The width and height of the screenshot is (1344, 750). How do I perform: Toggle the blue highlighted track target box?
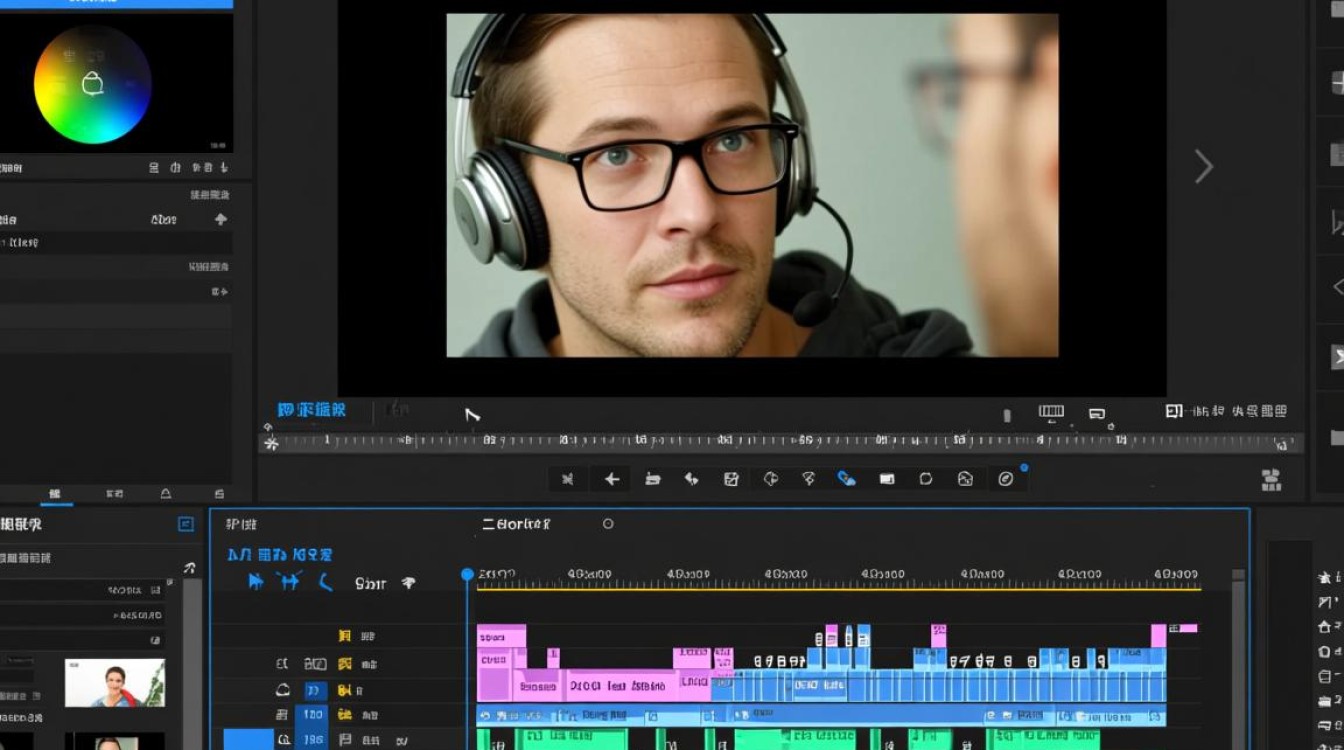coord(315,690)
